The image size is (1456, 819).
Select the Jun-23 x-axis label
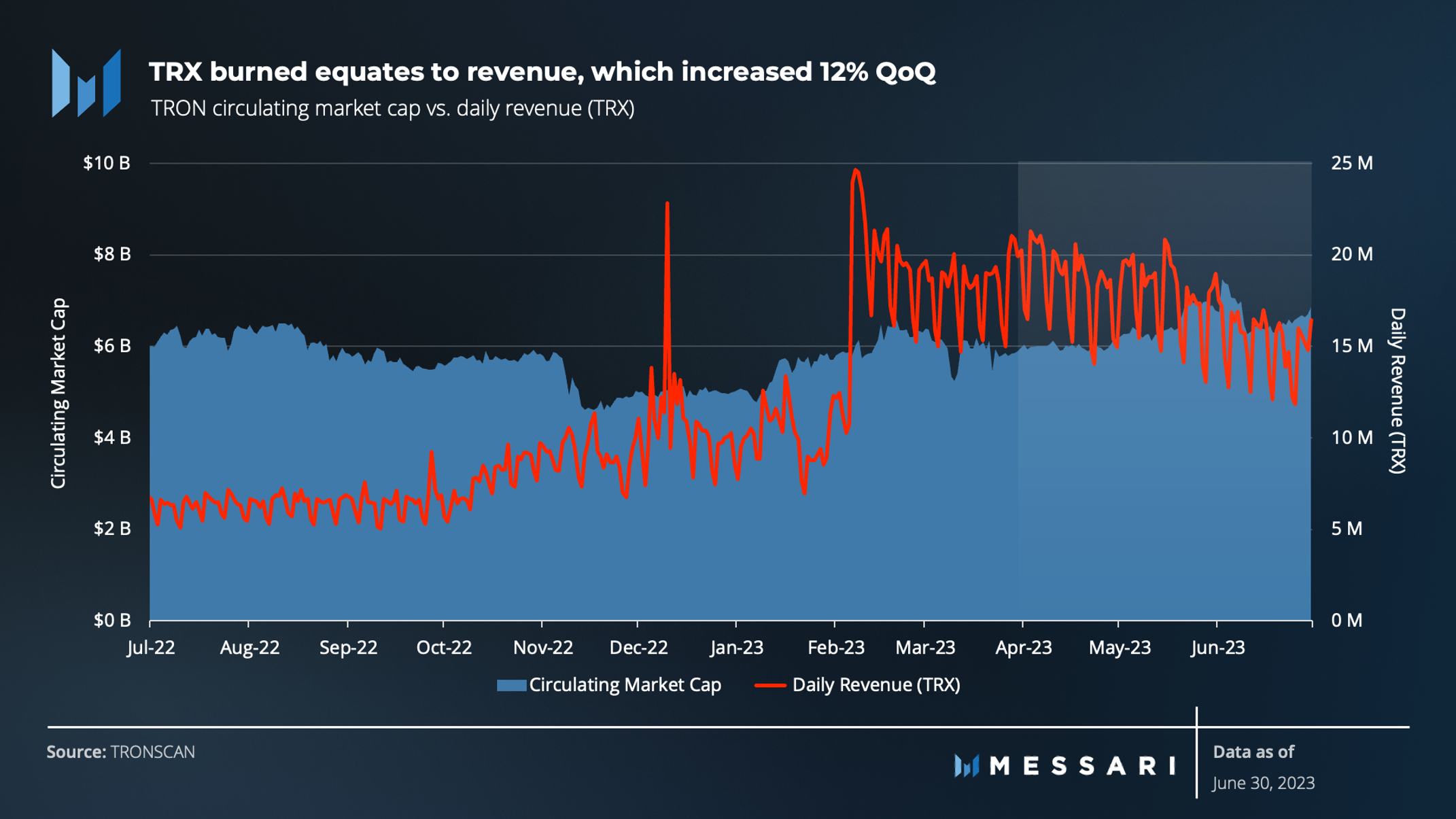[x=1217, y=647]
